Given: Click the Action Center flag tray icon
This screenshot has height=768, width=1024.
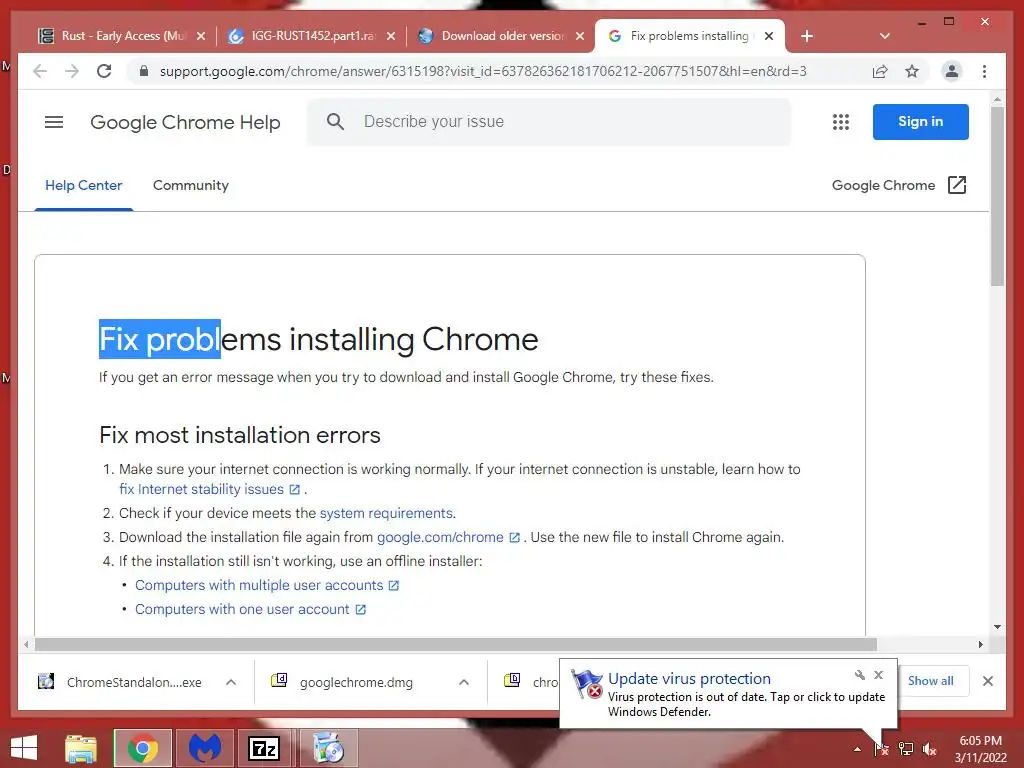Looking at the screenshot, I should pyautogui.click(x=881, y=748).
